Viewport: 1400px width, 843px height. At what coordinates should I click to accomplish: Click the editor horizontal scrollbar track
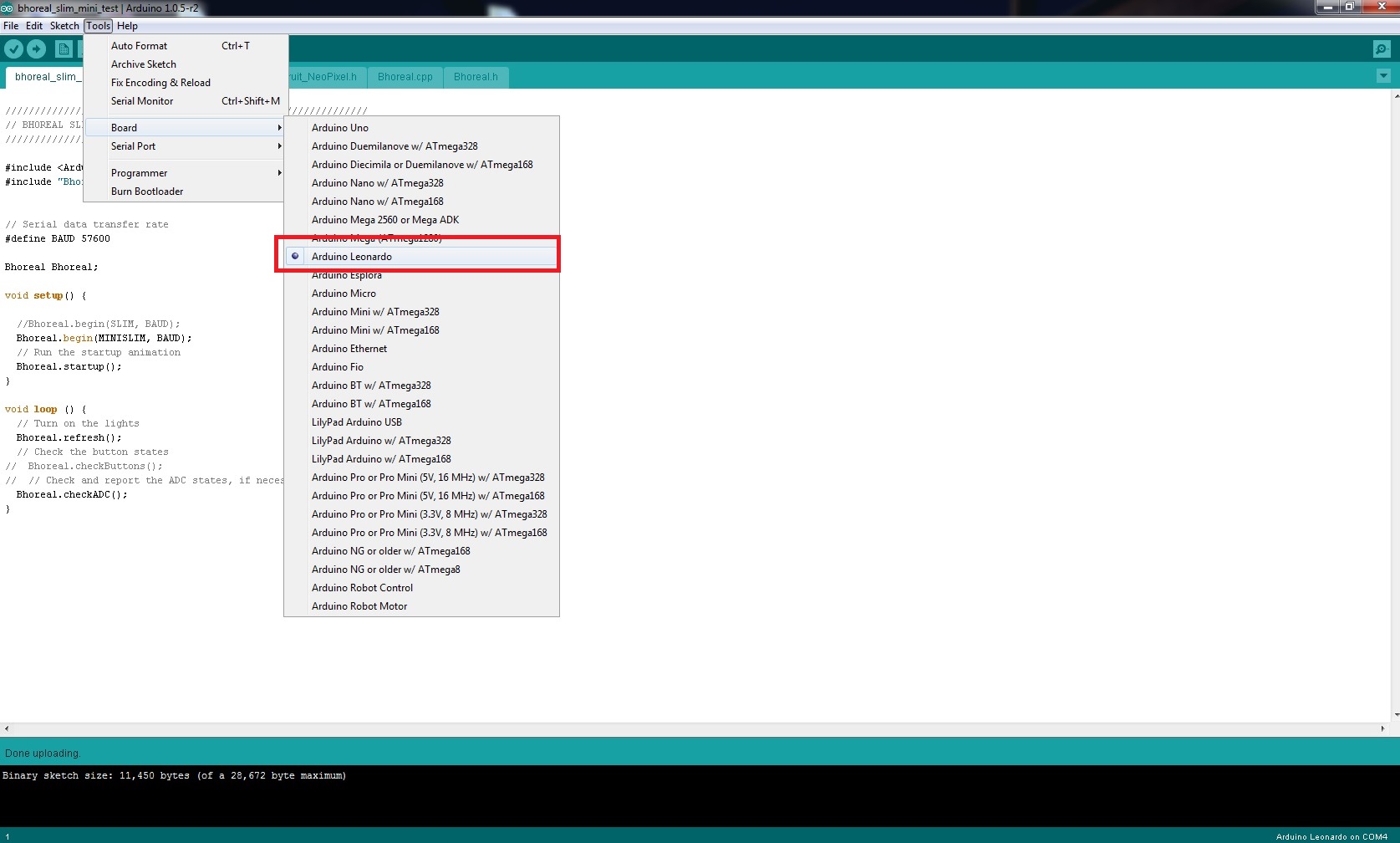click(694, 729)
